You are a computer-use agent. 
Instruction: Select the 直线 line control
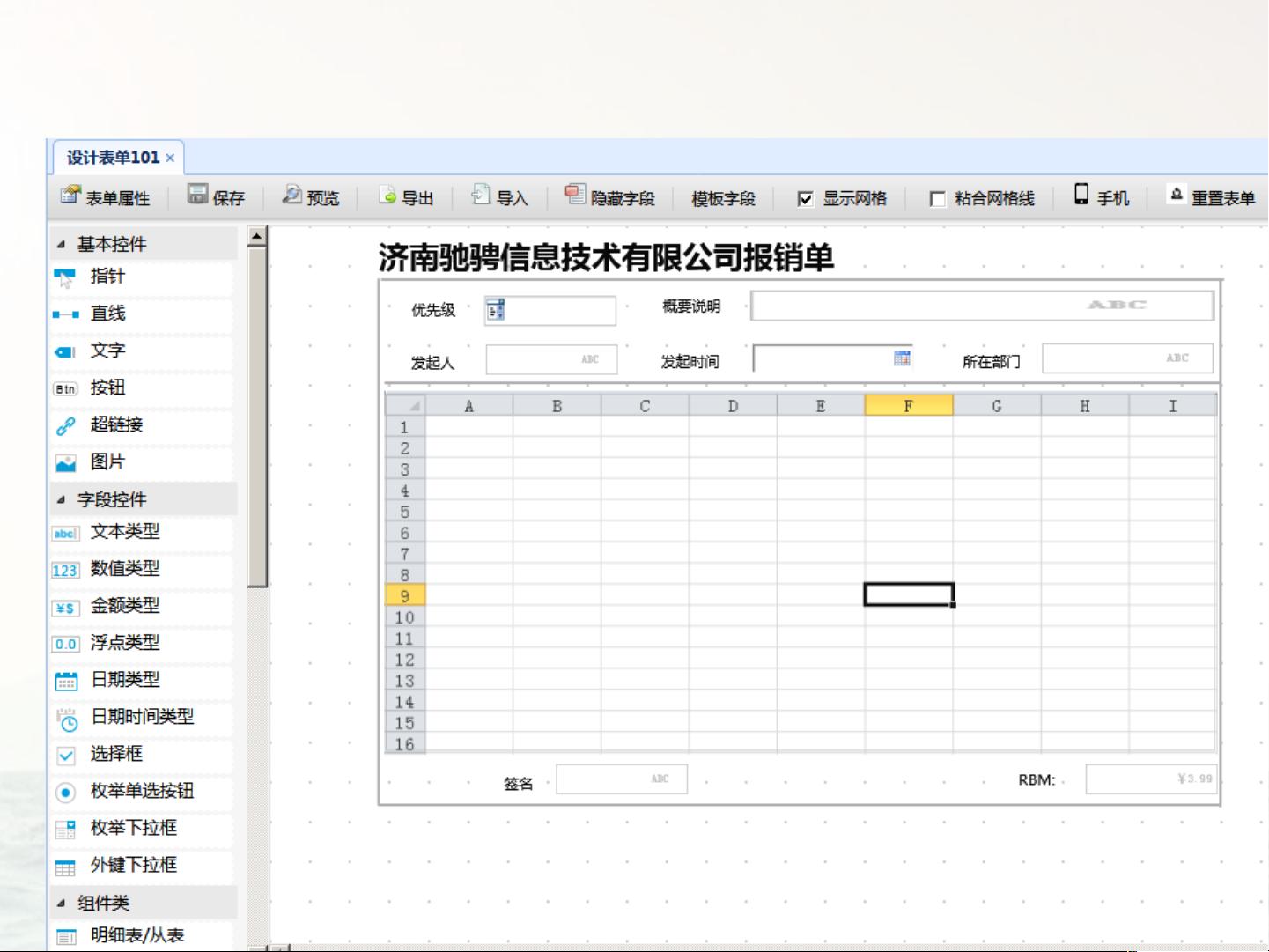143,314
